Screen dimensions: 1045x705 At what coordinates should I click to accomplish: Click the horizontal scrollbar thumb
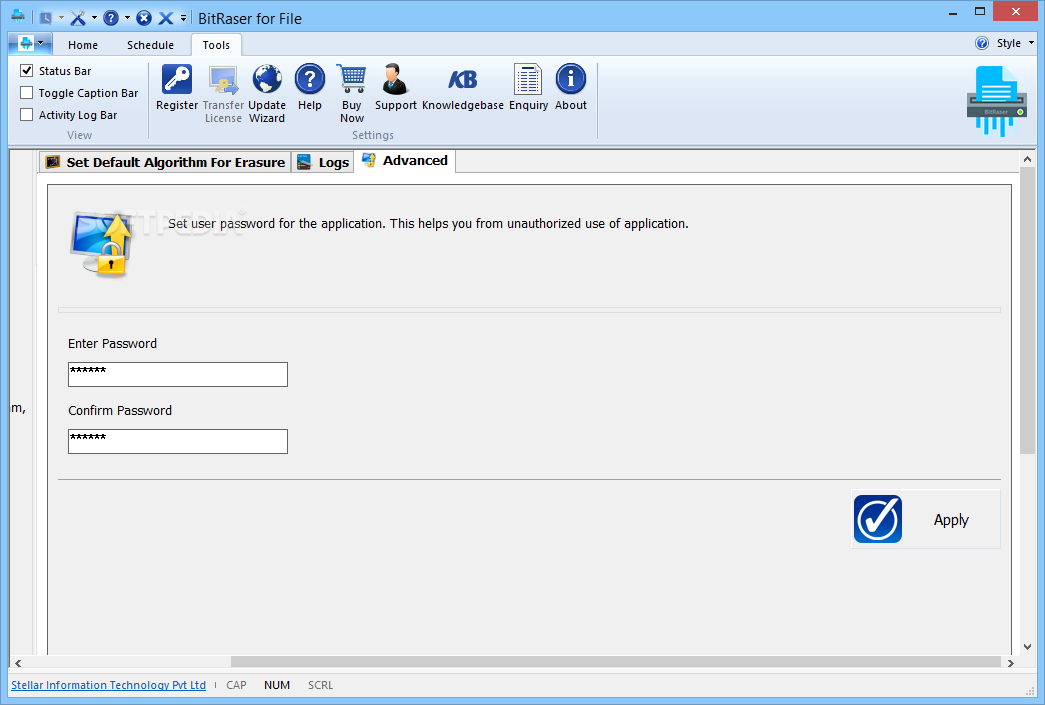616,662
